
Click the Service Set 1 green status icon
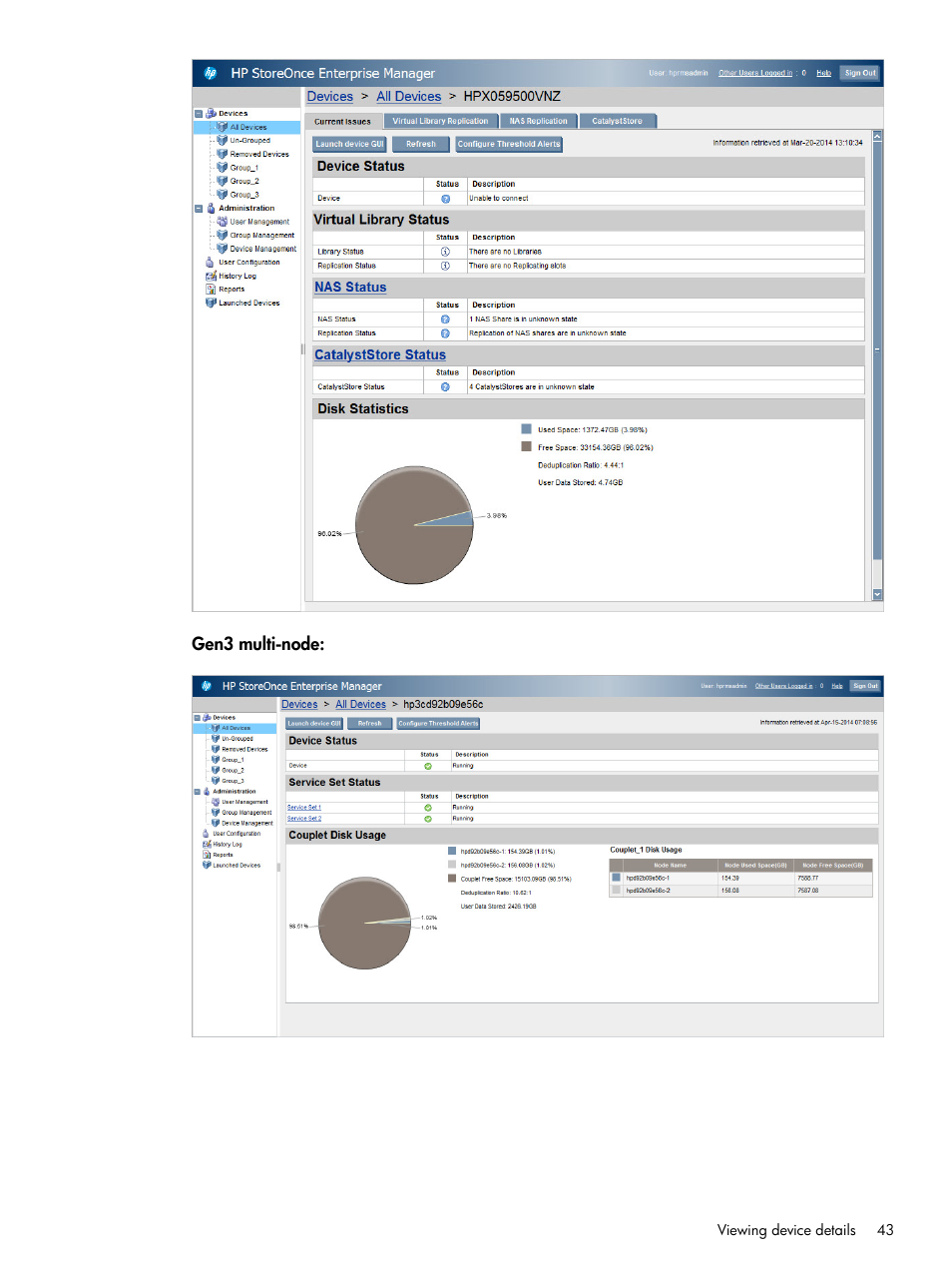428,808
